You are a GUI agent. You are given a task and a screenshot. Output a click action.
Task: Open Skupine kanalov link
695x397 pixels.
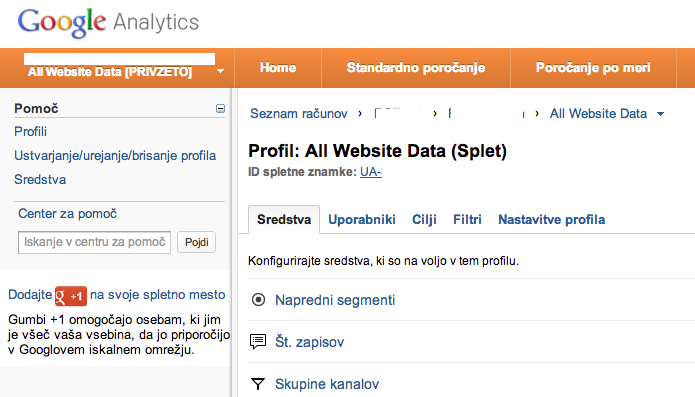coord(327,384)
